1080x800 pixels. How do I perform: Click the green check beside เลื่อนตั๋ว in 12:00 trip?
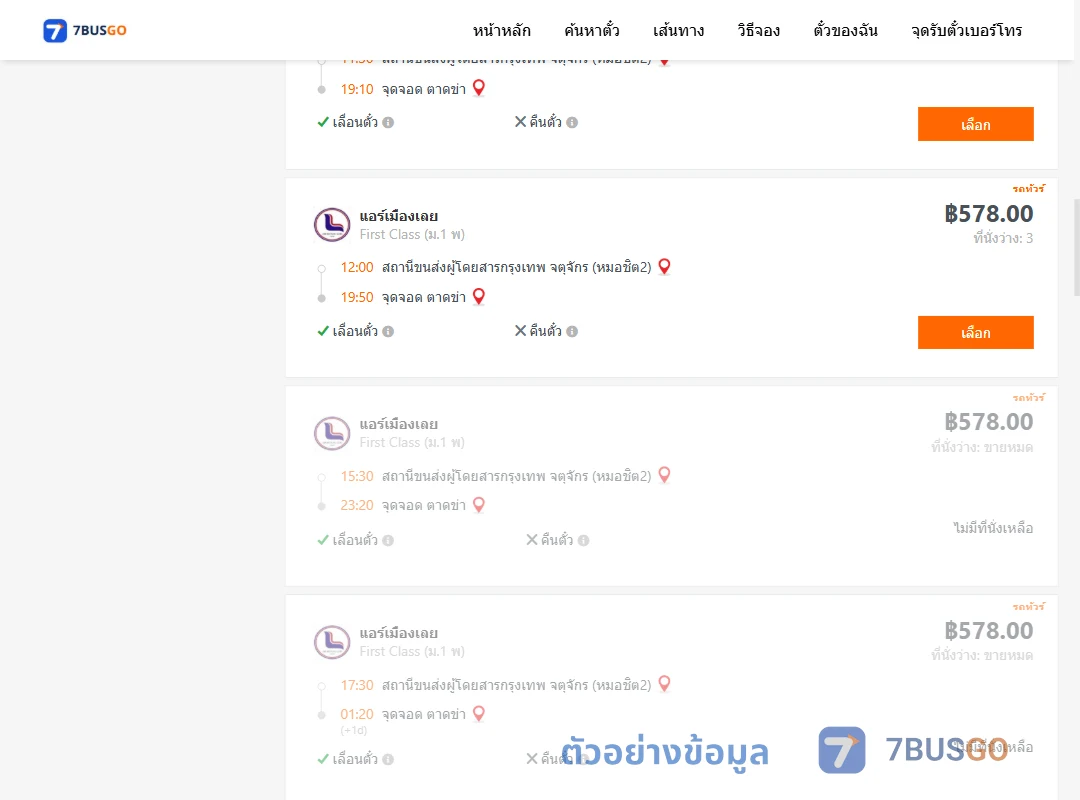(323, 331)
